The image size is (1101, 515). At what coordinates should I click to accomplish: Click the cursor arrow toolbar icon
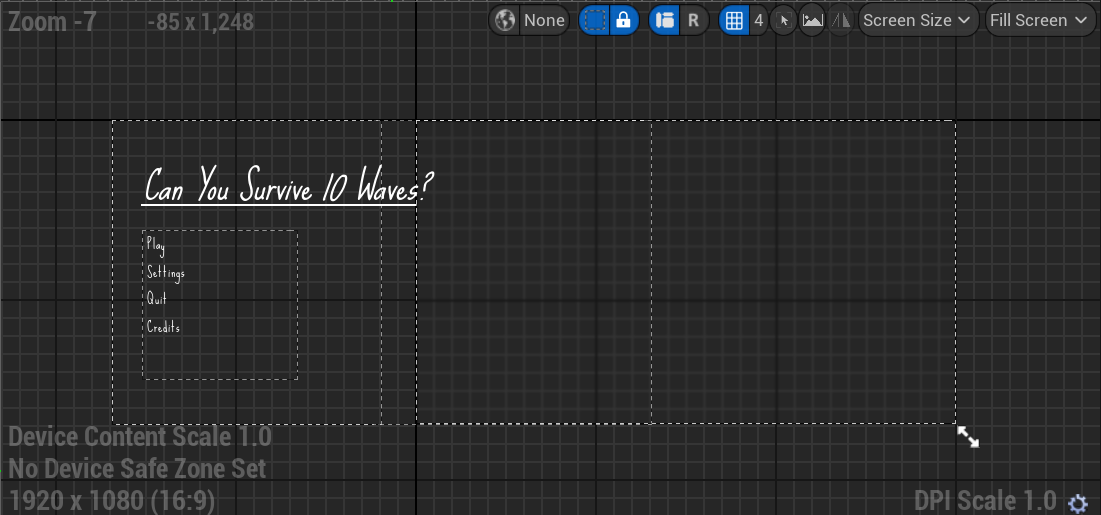(784, 20)
